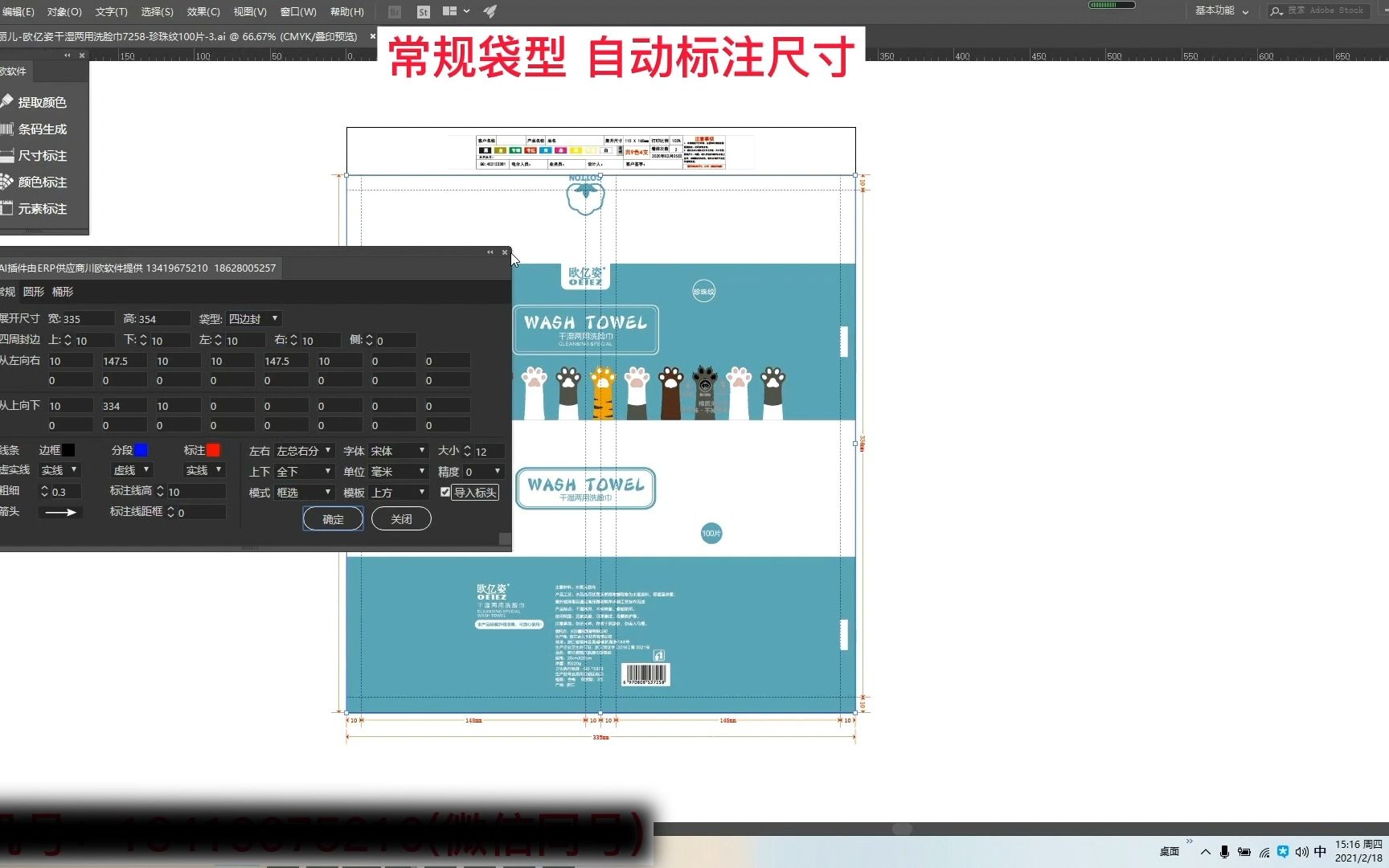Viewport: 1389px width, 868px height.
Task: Pick the 边框 black color swatch
Action: 68,450
